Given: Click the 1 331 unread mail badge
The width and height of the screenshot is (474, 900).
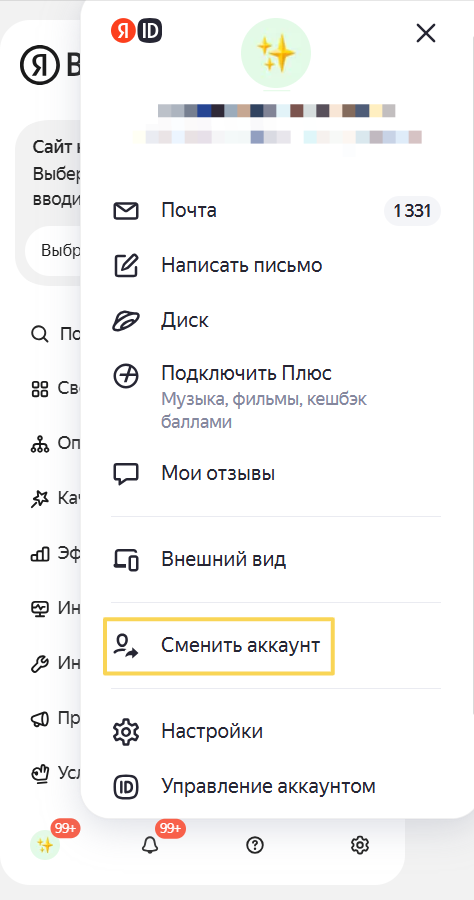Looking at the screenshot, I should pyautogui.click(x=412, y=211).
